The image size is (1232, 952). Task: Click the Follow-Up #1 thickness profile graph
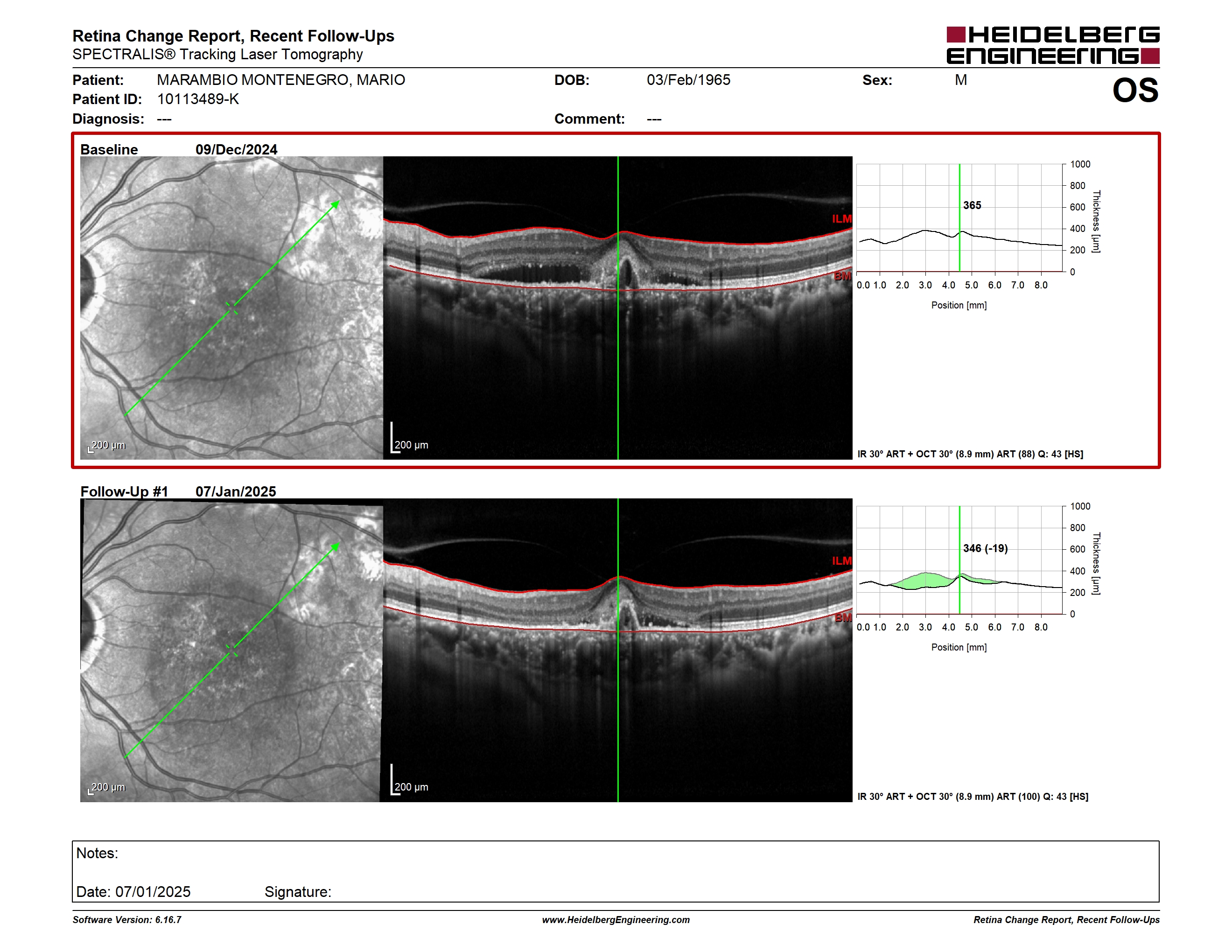pyautogui.click(x=959, y=560)
